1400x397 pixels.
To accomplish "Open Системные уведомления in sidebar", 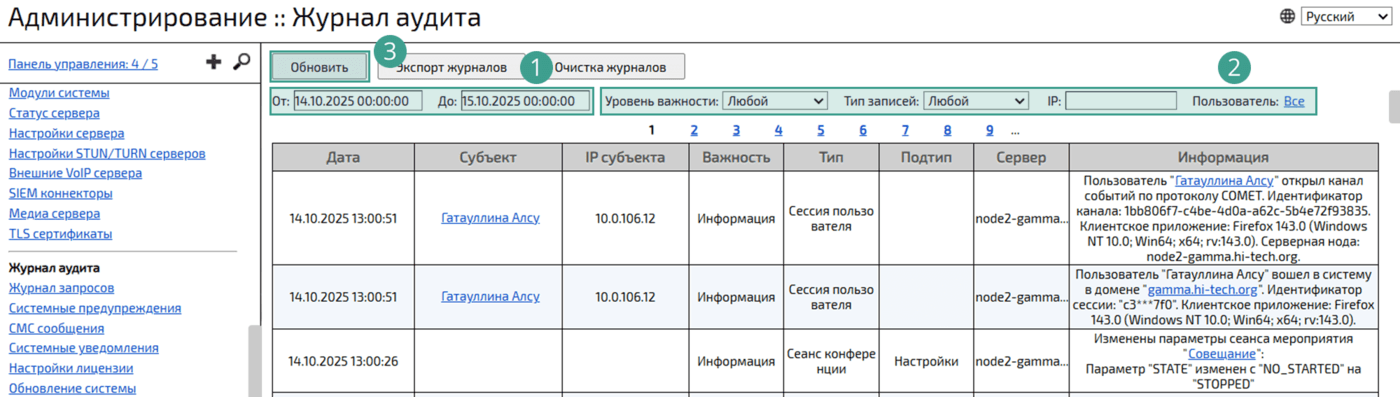I will [83, 348].
